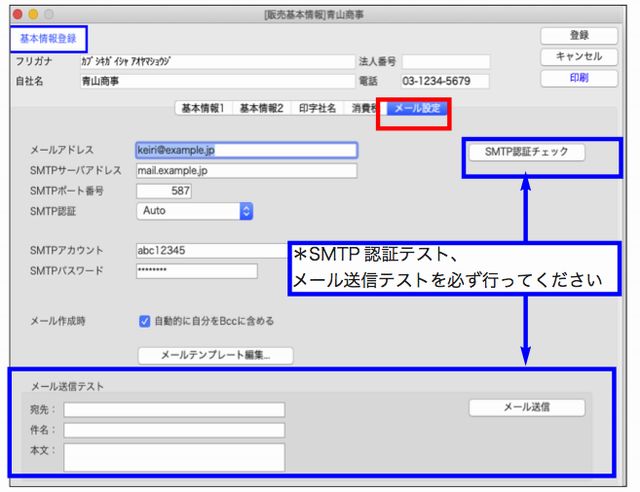The image size is (640, 492).
Task: Click the 宛先 field in mail test
Action: click(x=174, y=409)
